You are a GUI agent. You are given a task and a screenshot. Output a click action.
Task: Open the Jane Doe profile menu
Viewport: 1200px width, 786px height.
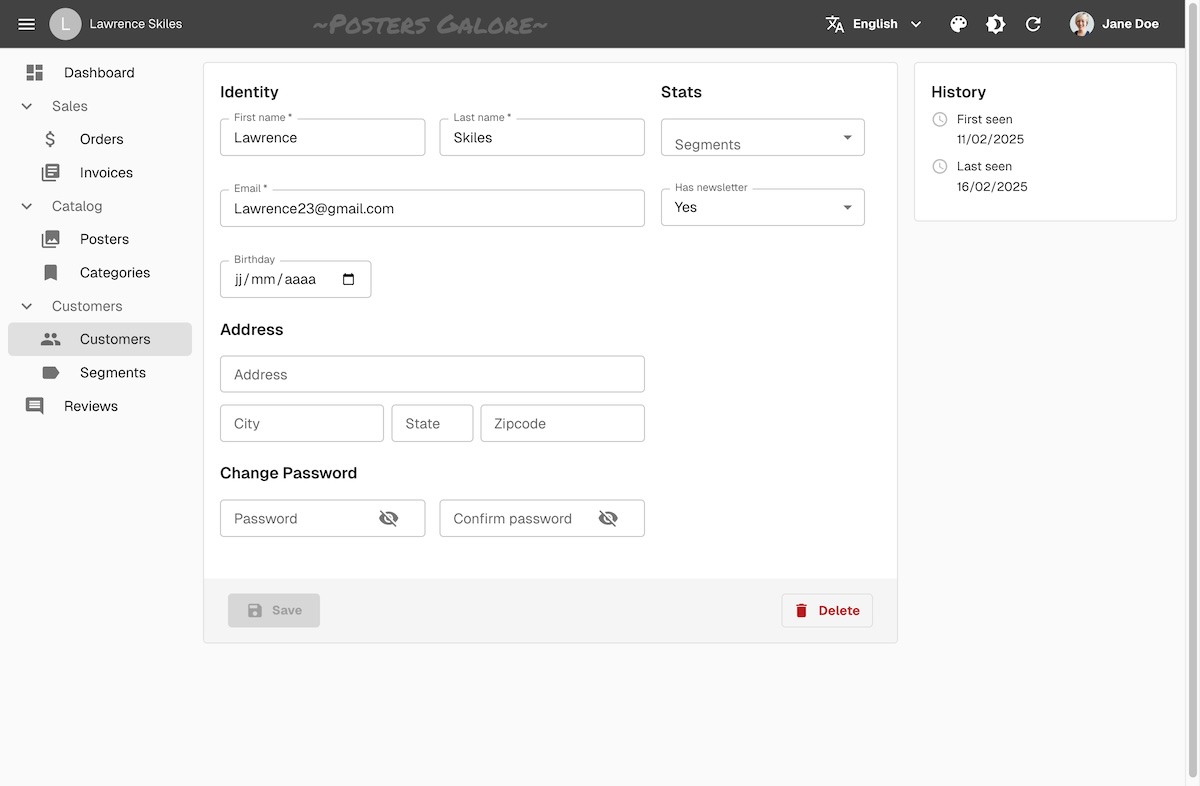click(1114, 23)
